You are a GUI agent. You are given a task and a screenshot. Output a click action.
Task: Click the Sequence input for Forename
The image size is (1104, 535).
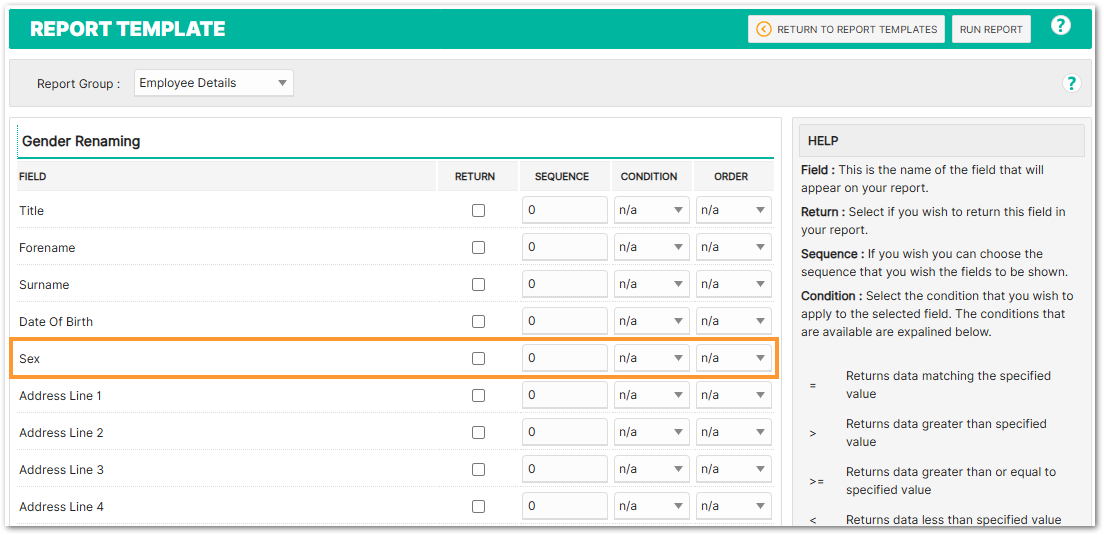pyautogui.click(x=564, y=248)
